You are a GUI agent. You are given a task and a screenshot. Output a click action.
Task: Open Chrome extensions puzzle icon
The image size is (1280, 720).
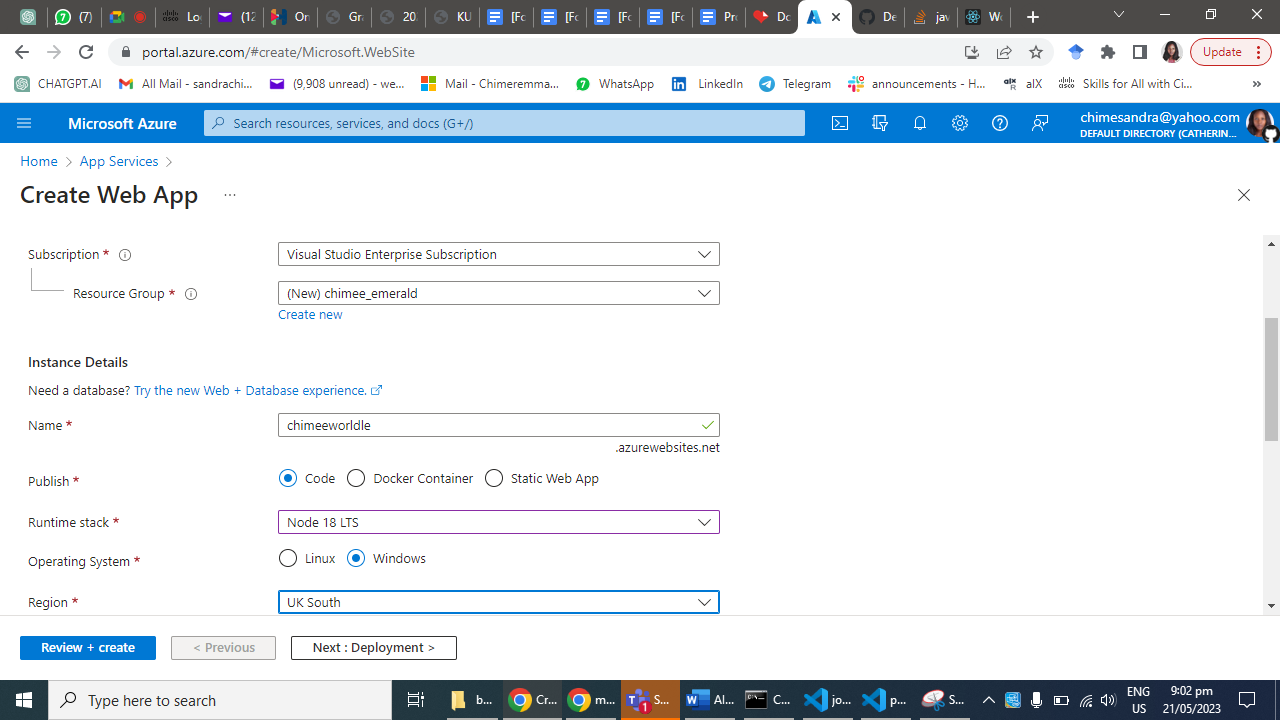pyautogui.click(x=1108, y=52)
